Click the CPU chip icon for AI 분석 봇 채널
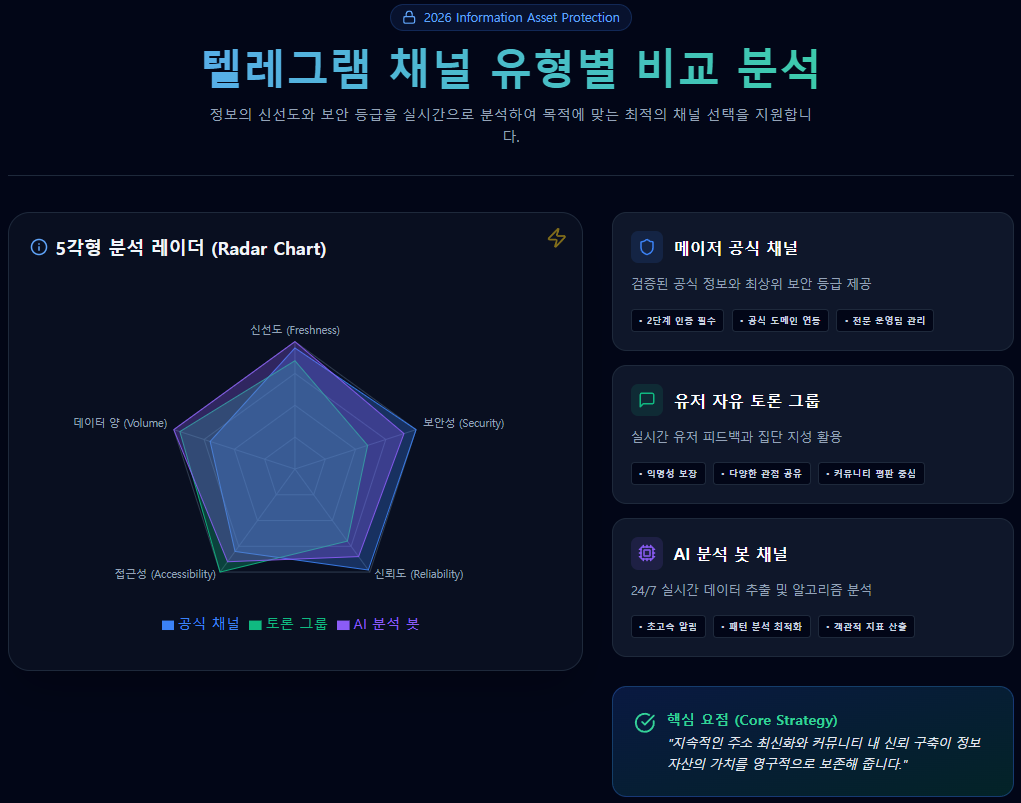 click(646, 552)
